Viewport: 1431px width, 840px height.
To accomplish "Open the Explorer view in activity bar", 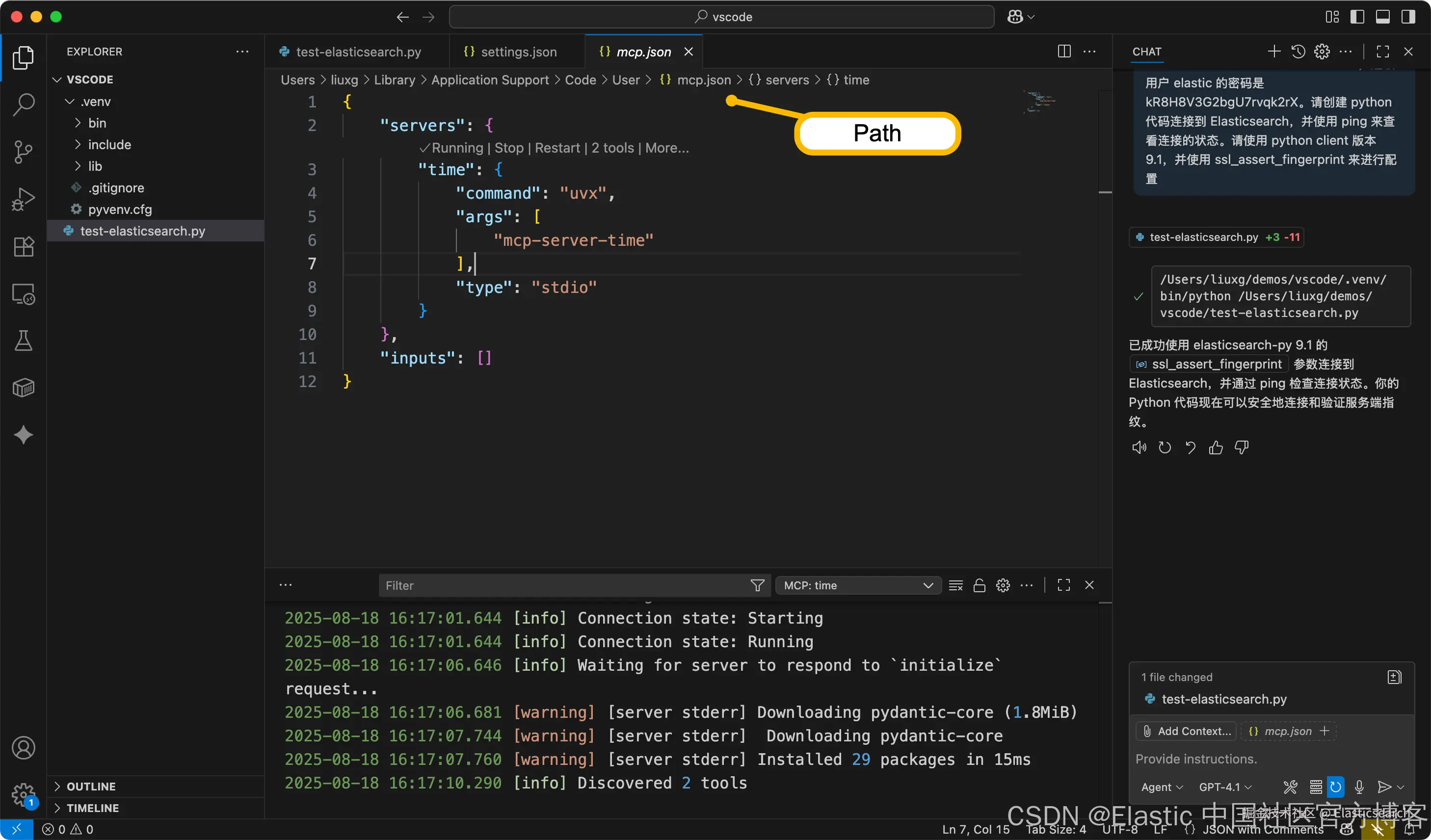I will (23, 57).
